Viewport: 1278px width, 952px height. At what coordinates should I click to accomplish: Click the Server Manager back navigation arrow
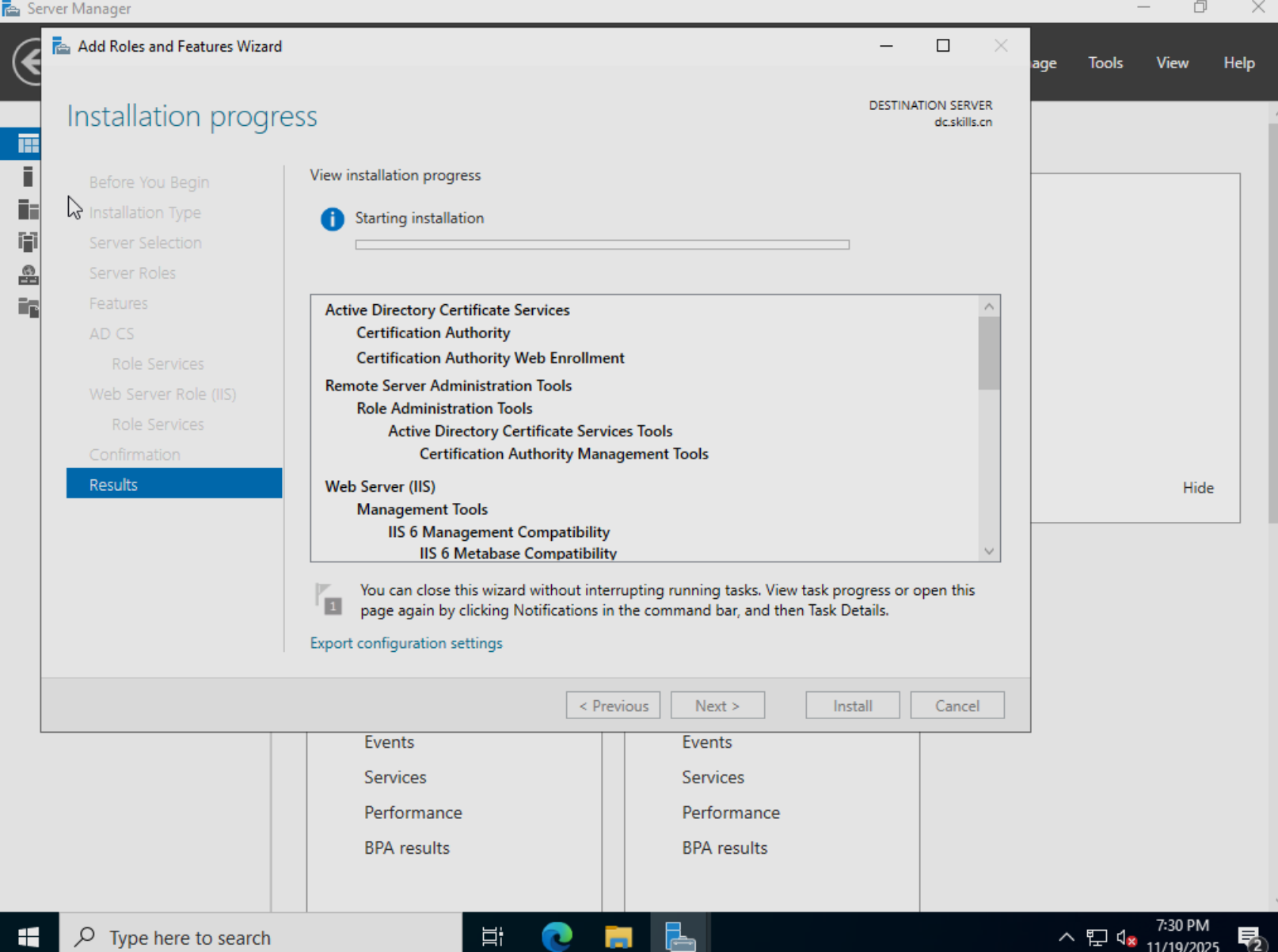(x=28, y=62)
